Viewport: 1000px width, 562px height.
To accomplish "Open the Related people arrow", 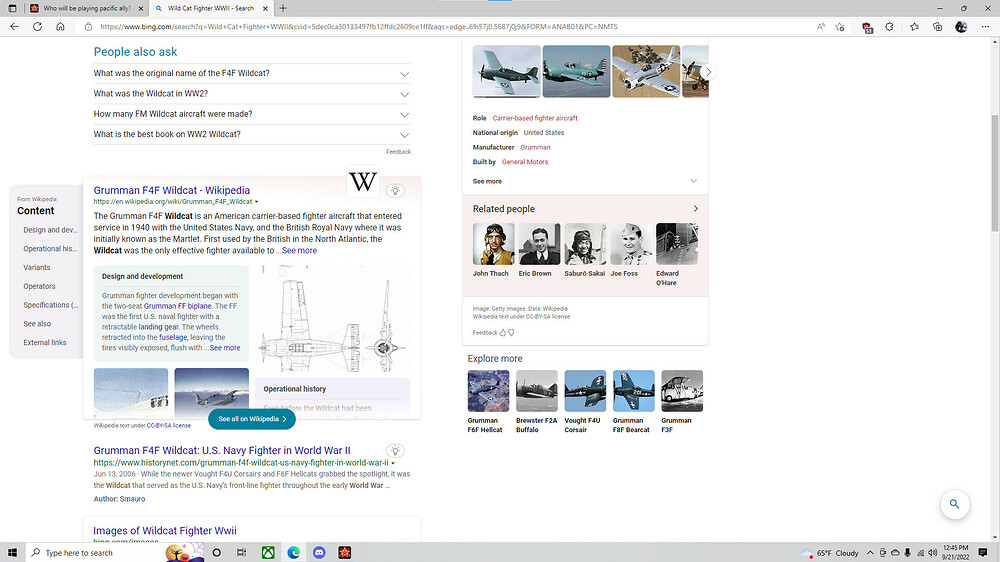I will pyautogui.click(x=695, y=209).
